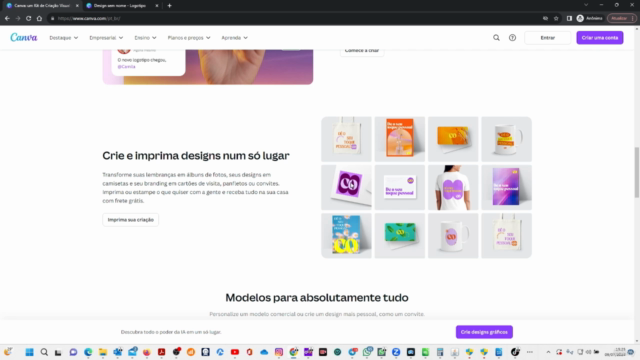Viewport: 640px width, 360px height.
Task: Open the purple logo sticker thumbnail
Action: click(x=346, y=187)
